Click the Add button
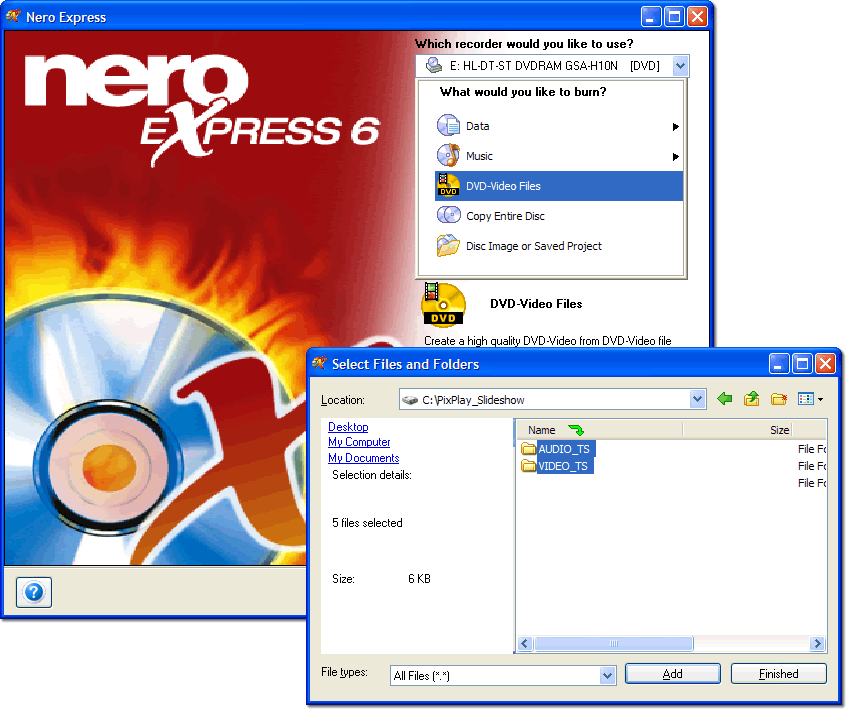Viewport: 846px width, 709px height. [672, 674]
